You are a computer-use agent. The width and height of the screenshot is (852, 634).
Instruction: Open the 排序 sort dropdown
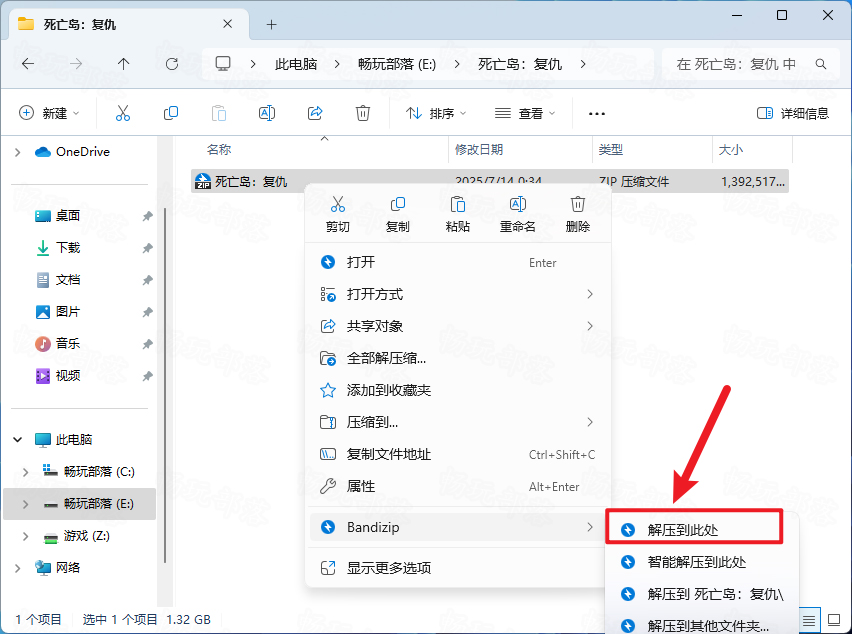click(436, 113)
